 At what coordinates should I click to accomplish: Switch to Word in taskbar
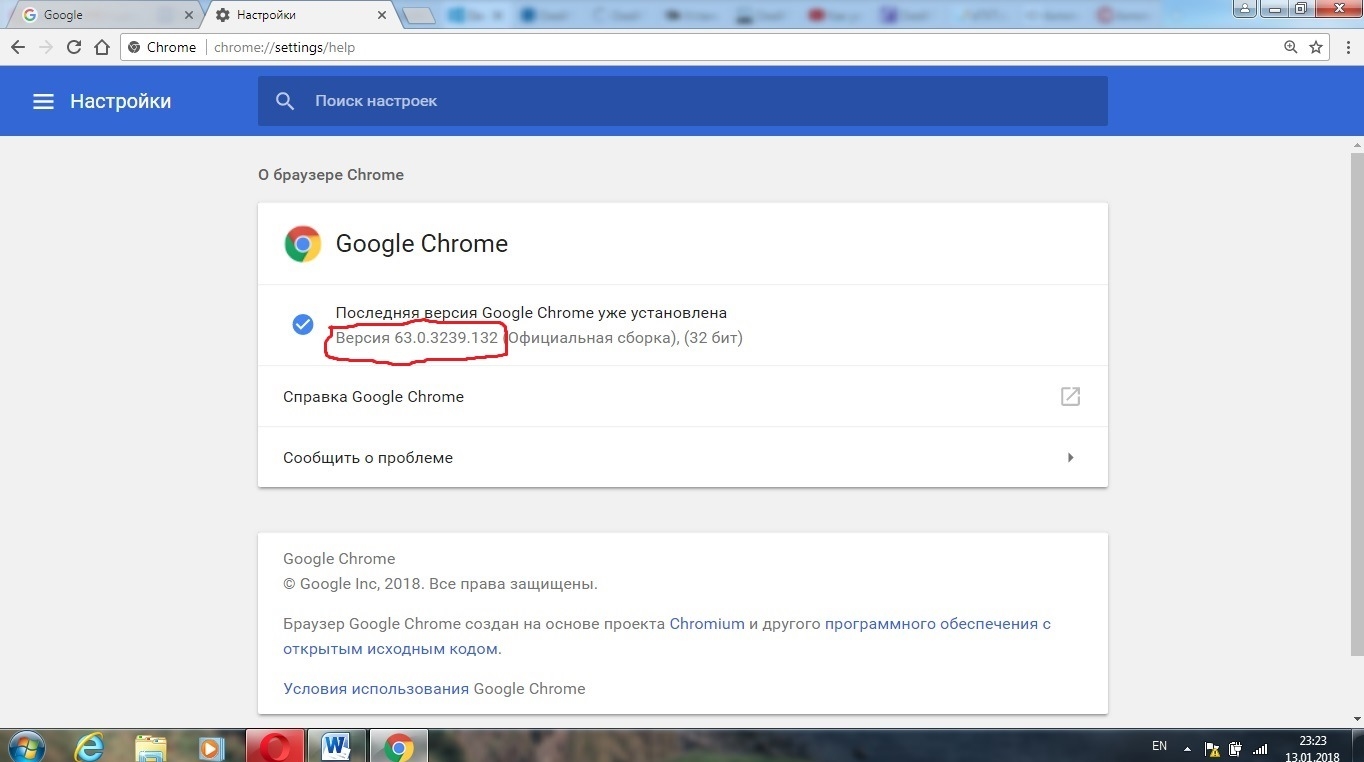(x=336, y=746)
